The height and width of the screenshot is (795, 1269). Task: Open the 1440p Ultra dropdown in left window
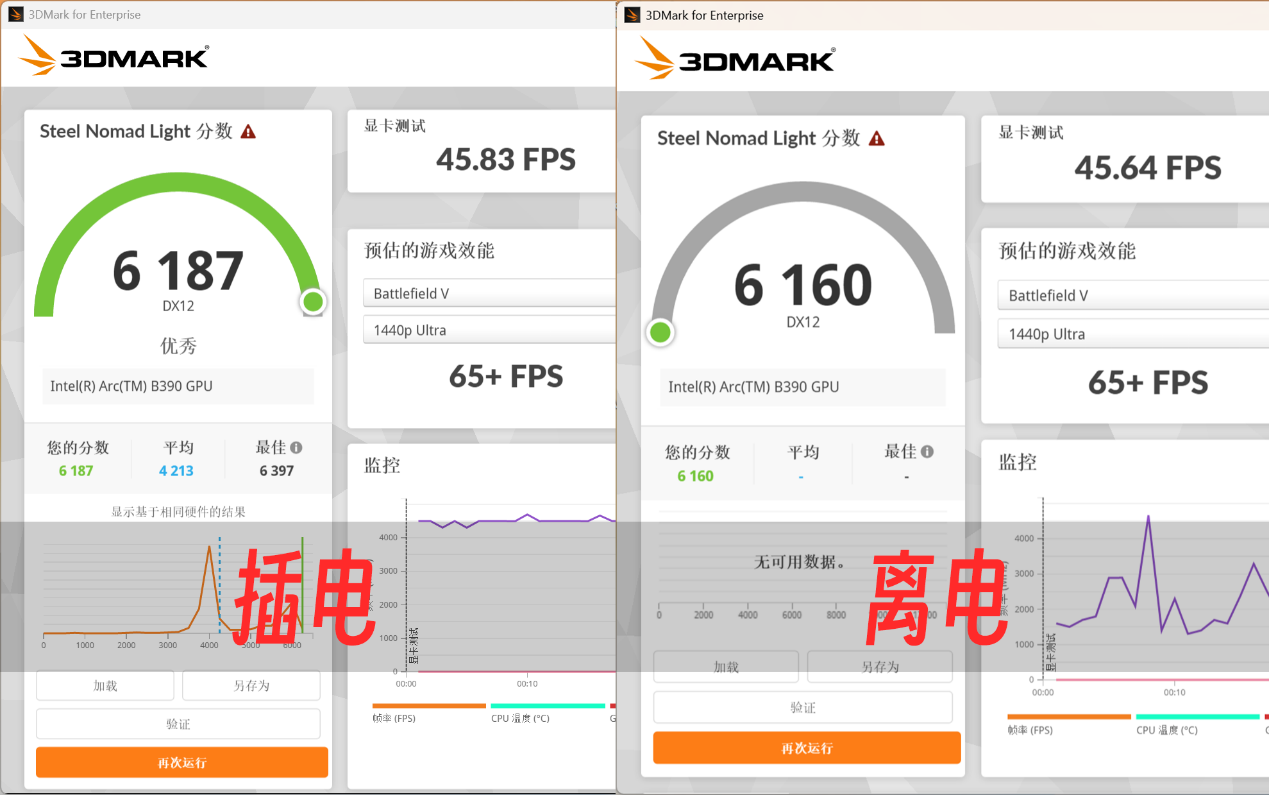(x=489, y=330)
